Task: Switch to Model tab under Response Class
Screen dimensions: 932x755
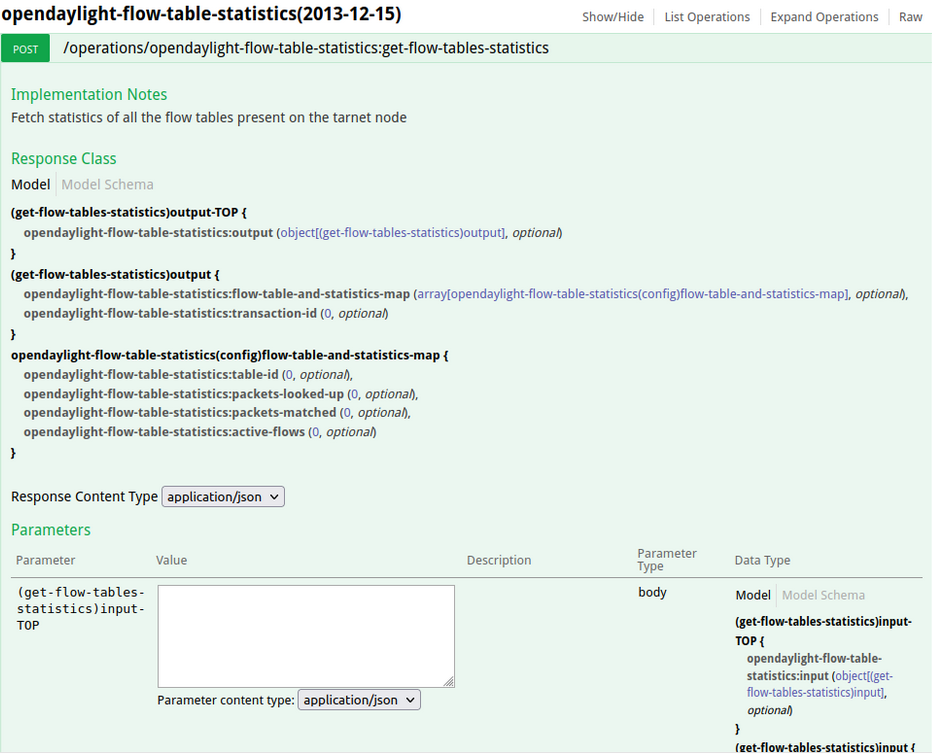Action: (x=30, y=184)
